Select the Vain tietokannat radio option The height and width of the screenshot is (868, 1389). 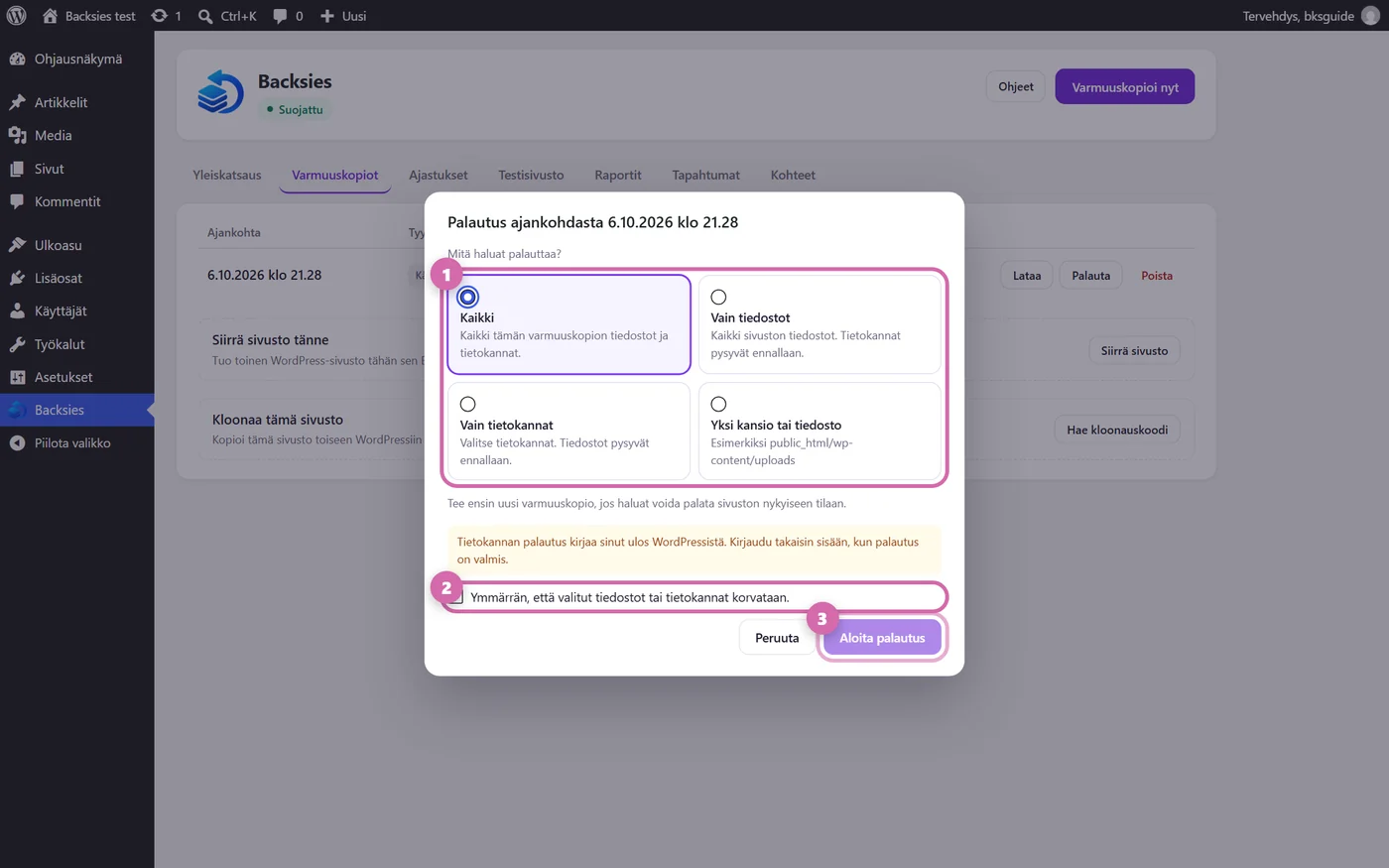click(468, 404)
